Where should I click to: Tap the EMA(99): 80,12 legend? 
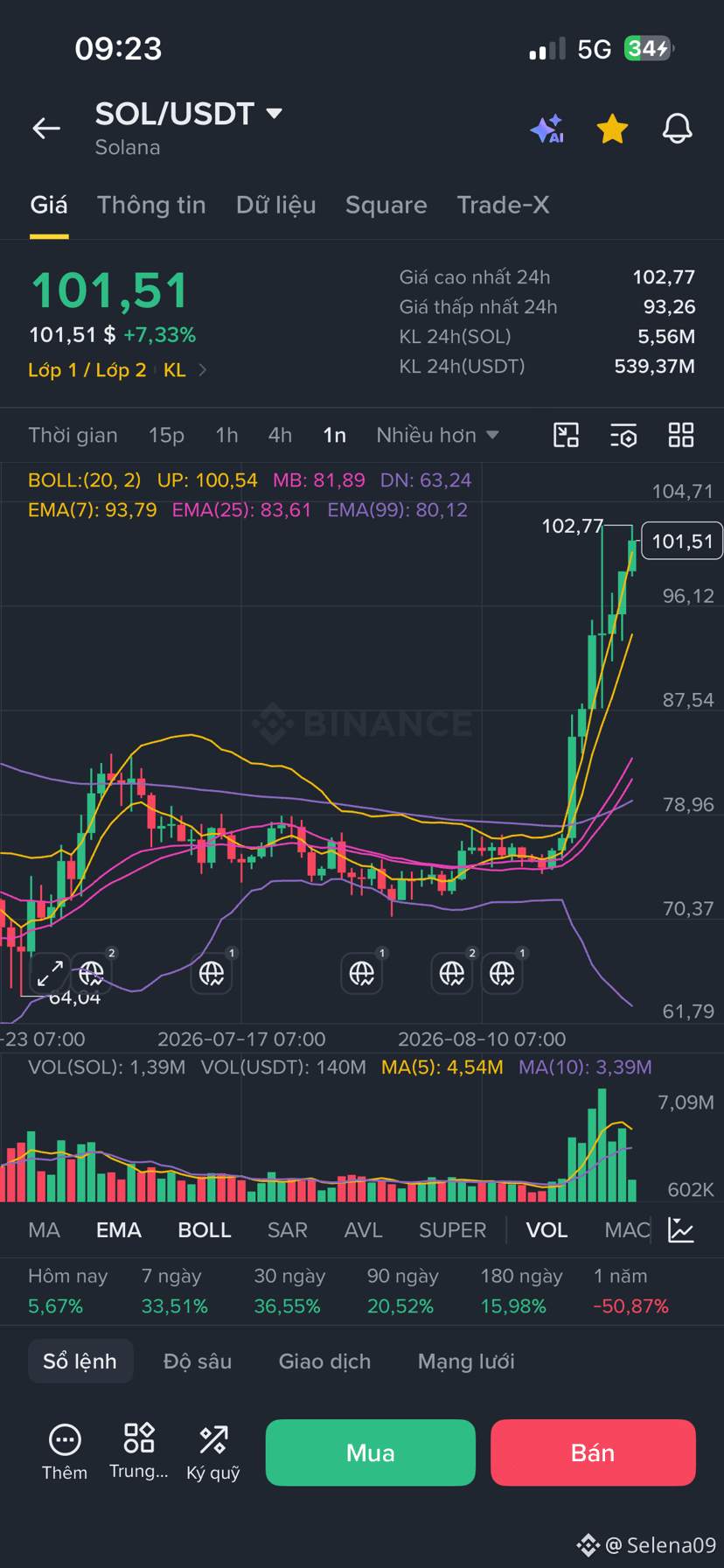pos(398,510)
